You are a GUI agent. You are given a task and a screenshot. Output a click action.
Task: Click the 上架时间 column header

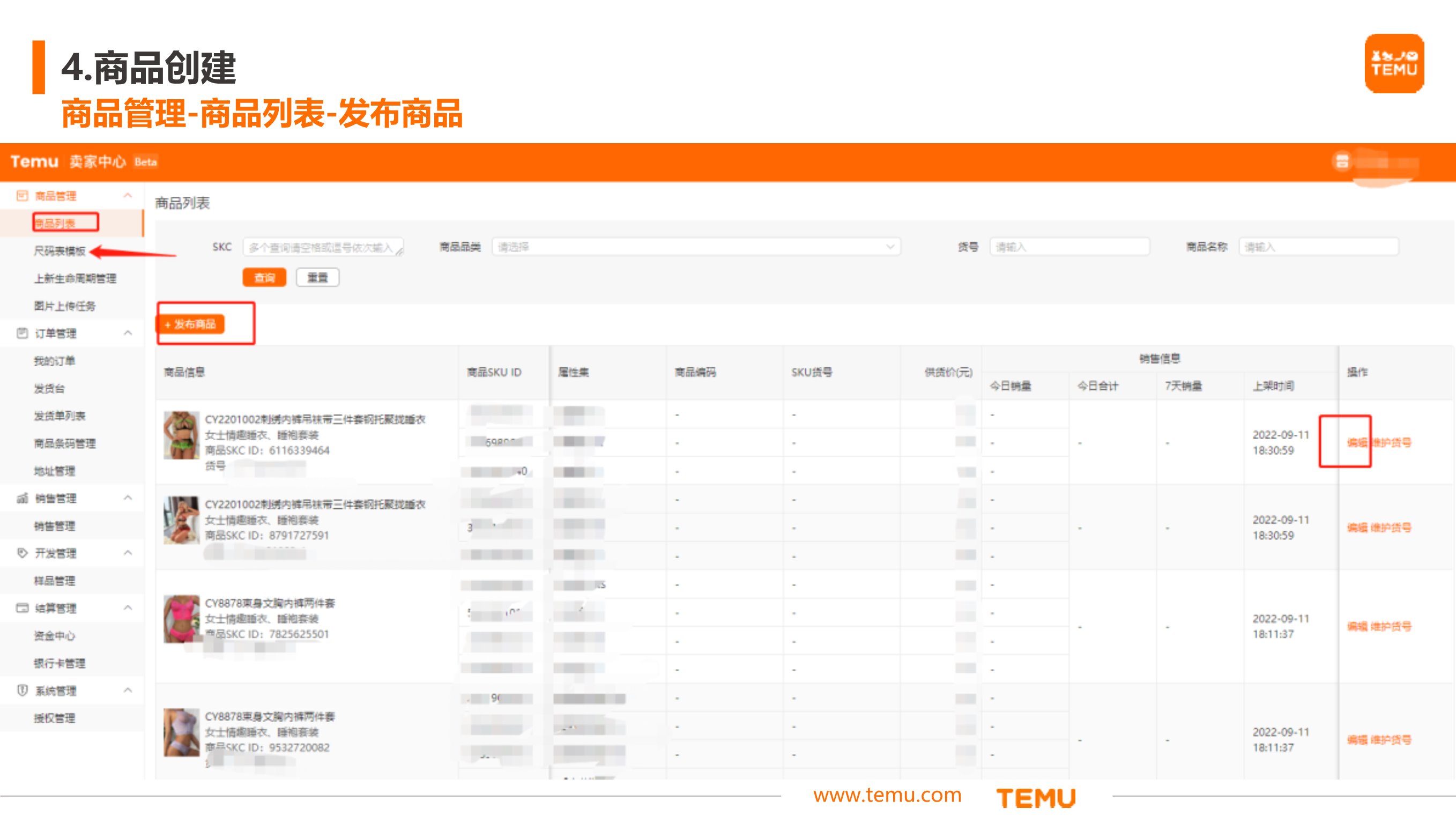tap(1273, 386)
